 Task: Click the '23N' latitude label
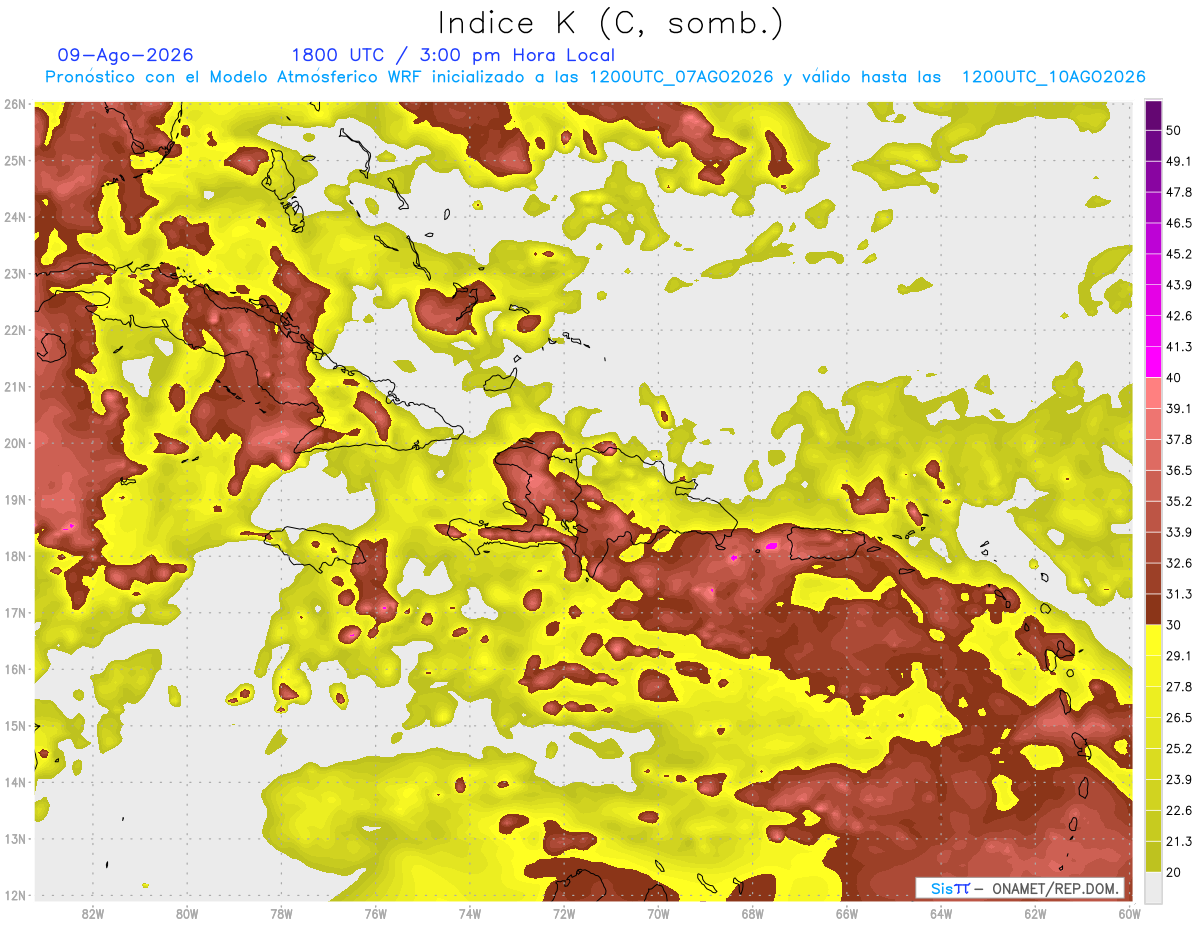15,273
